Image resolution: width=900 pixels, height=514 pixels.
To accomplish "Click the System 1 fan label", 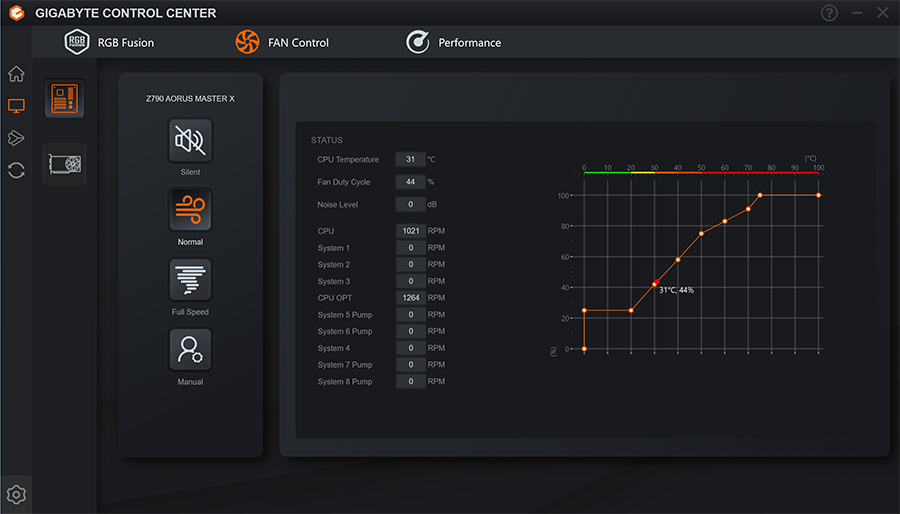I will (333, 248).
